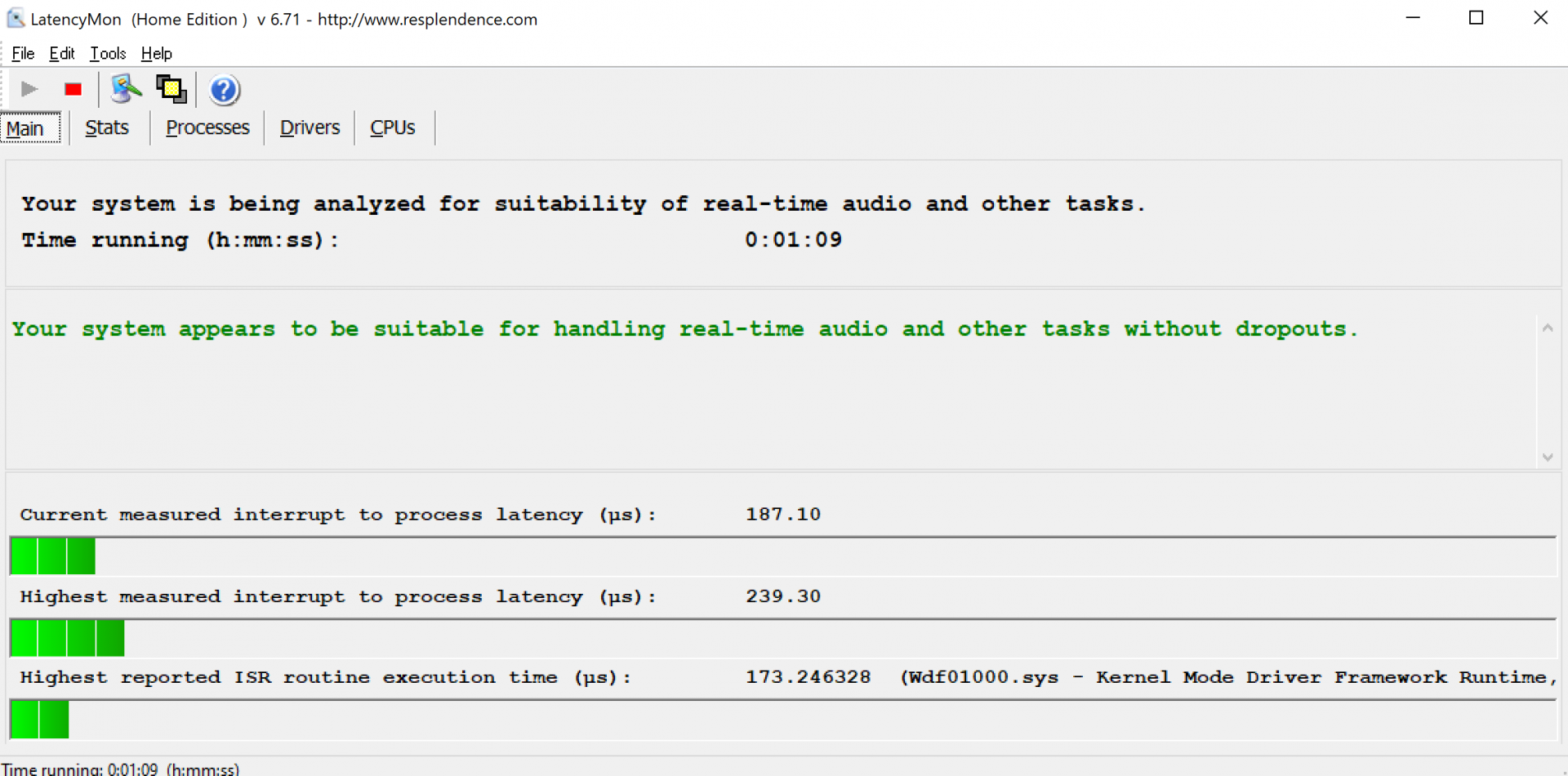Open the Help menu
Image resolution: width=1568 pixels, height=776 pixels.
tap(156, 54)
